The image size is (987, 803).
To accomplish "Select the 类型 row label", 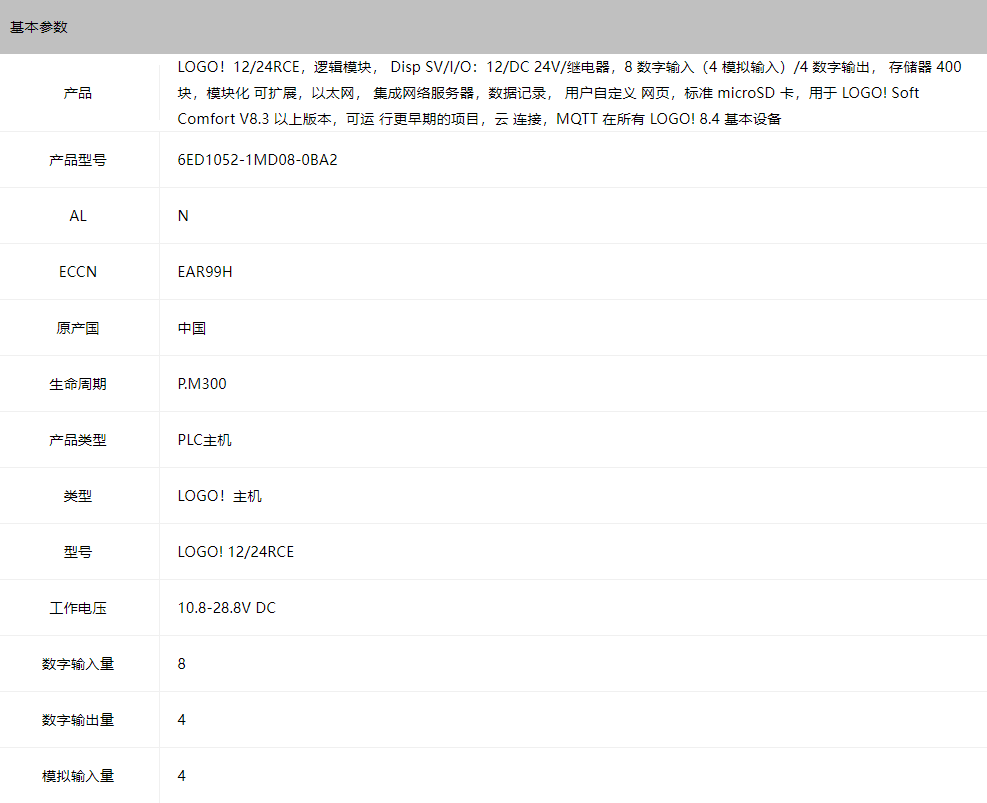I will point(77,496).
